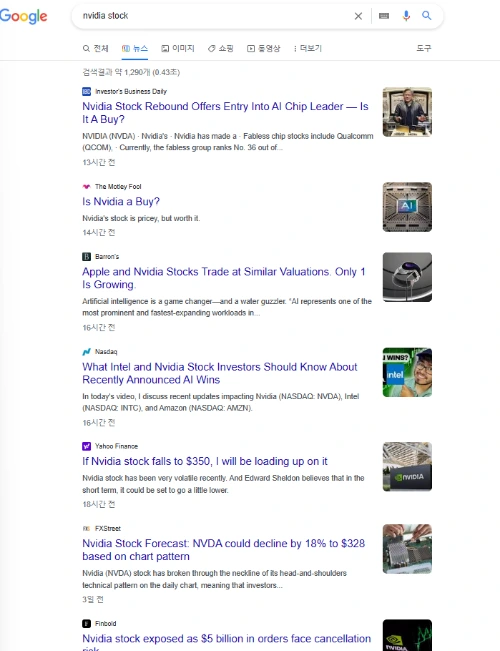Click the '13시간 전' timestamp
The height and width of the screenshot is (651, 500).
pos(98,162)
